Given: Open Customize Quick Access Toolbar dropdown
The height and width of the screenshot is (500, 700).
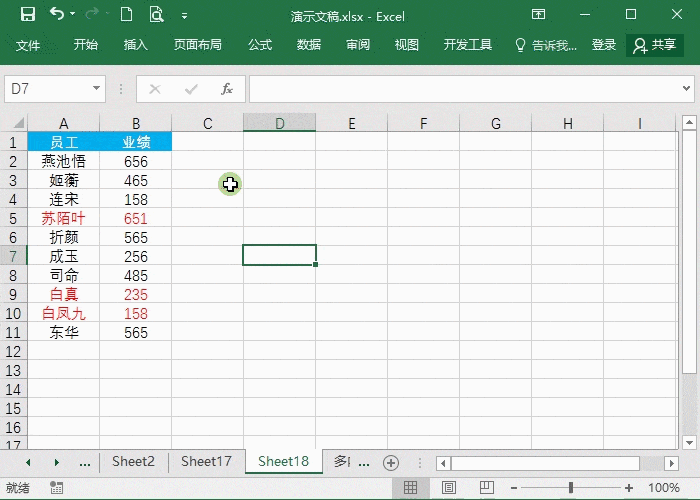Looking at the screenshot, I should pyautogui.click(x=184, y=17).
